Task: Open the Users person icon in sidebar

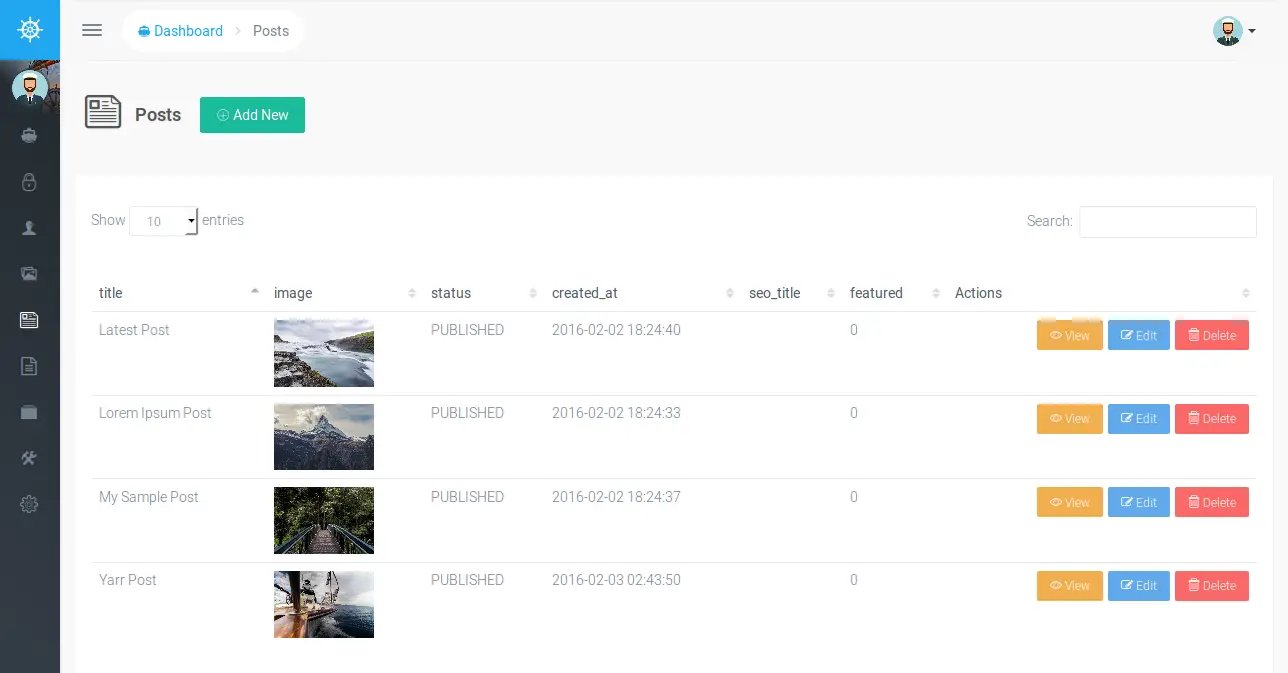Action: 29,228
